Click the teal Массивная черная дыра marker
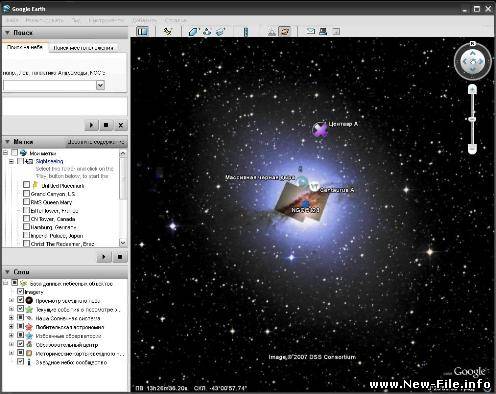Image resolution: width=496 pixels, height=394 pixels. tap(302, 182)
